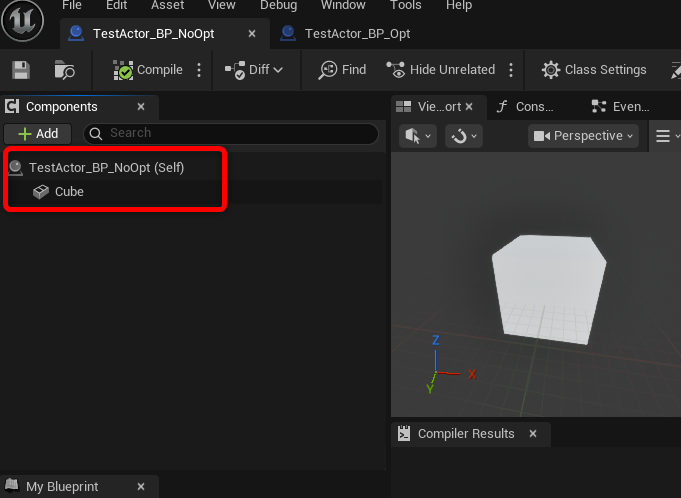Open the Asset menu
681x498 pixels.
point(167,6)
